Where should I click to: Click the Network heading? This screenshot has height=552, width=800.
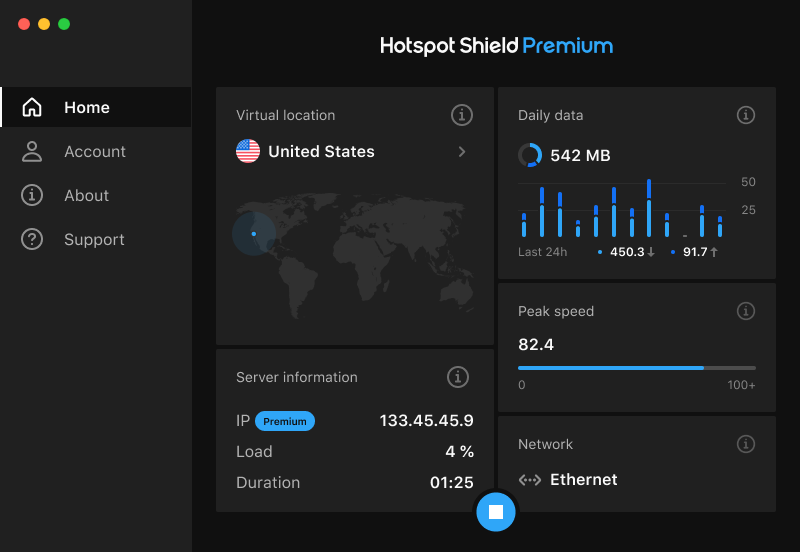[x=545, y=444]
